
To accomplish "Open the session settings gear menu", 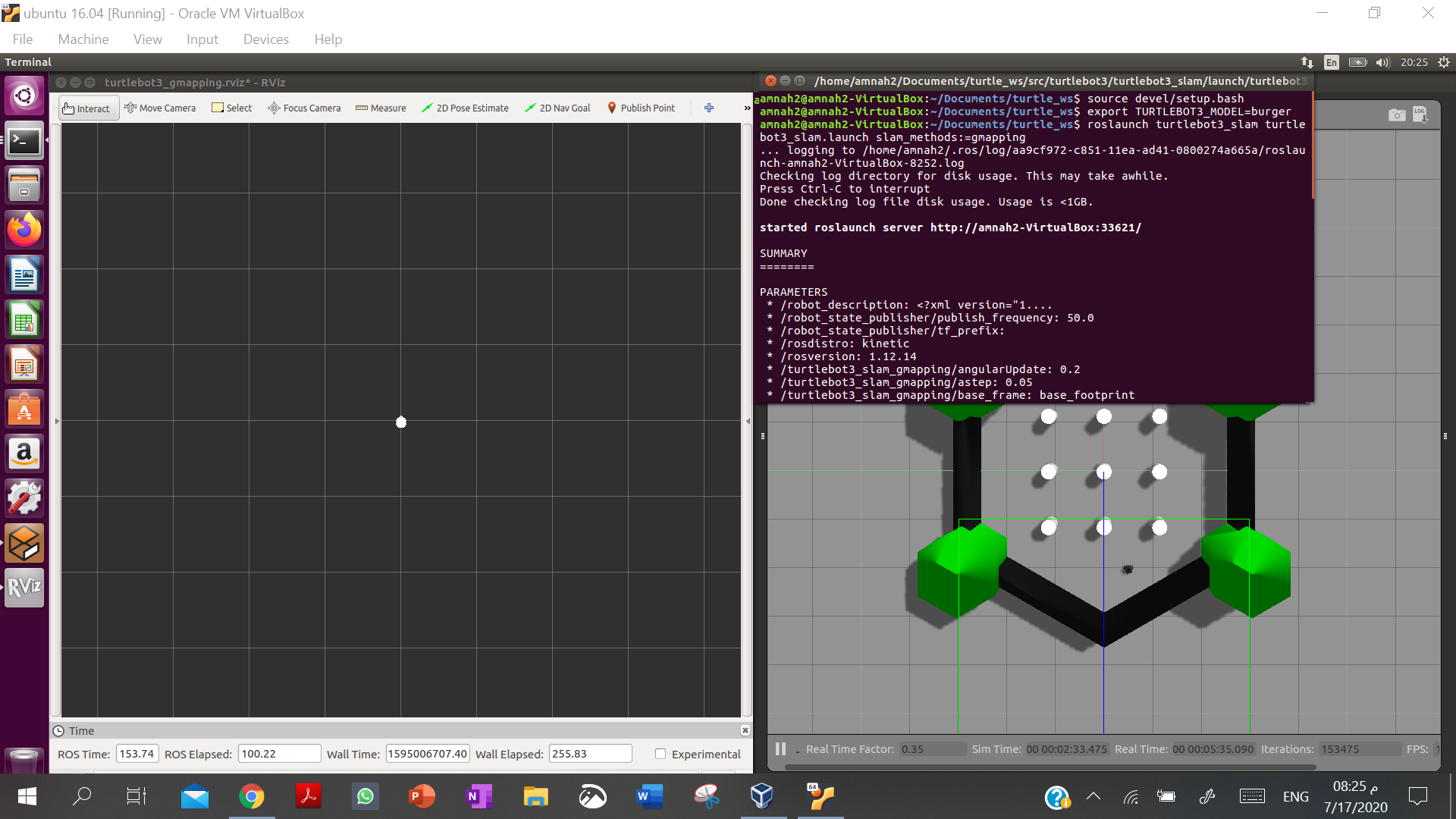I will click(x=1443, y=62).
